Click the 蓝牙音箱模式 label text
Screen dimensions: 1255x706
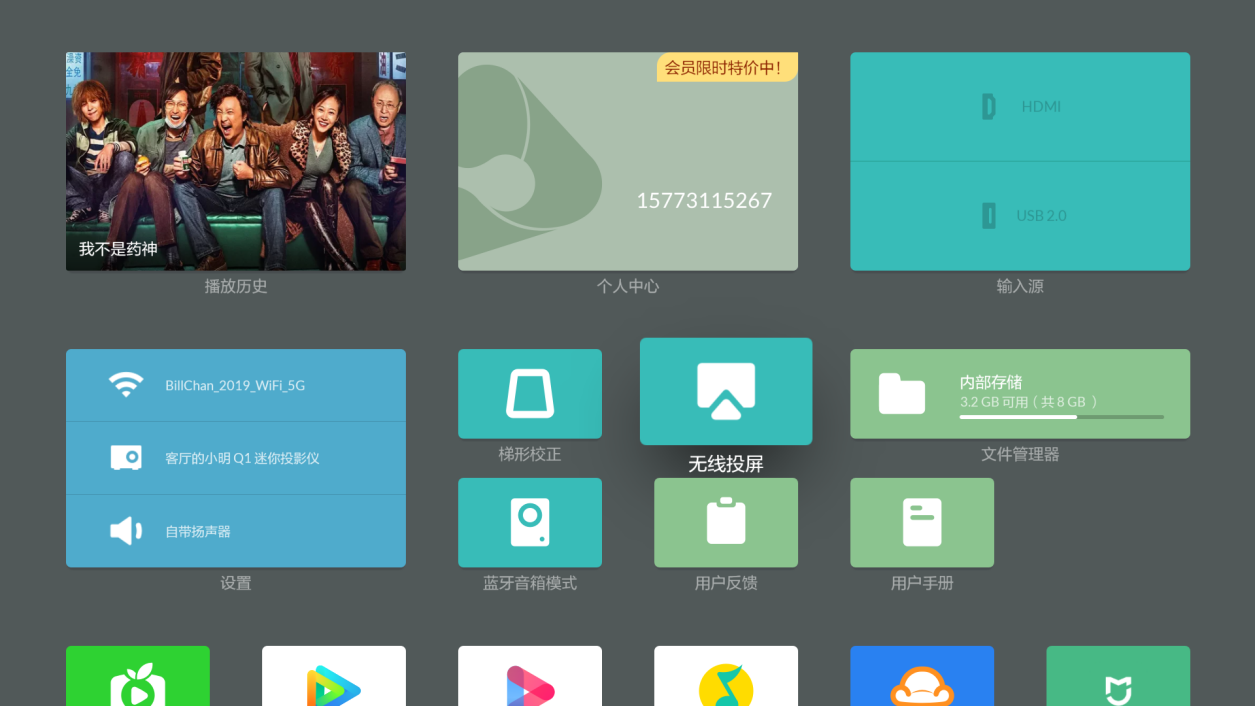point(530,583)
